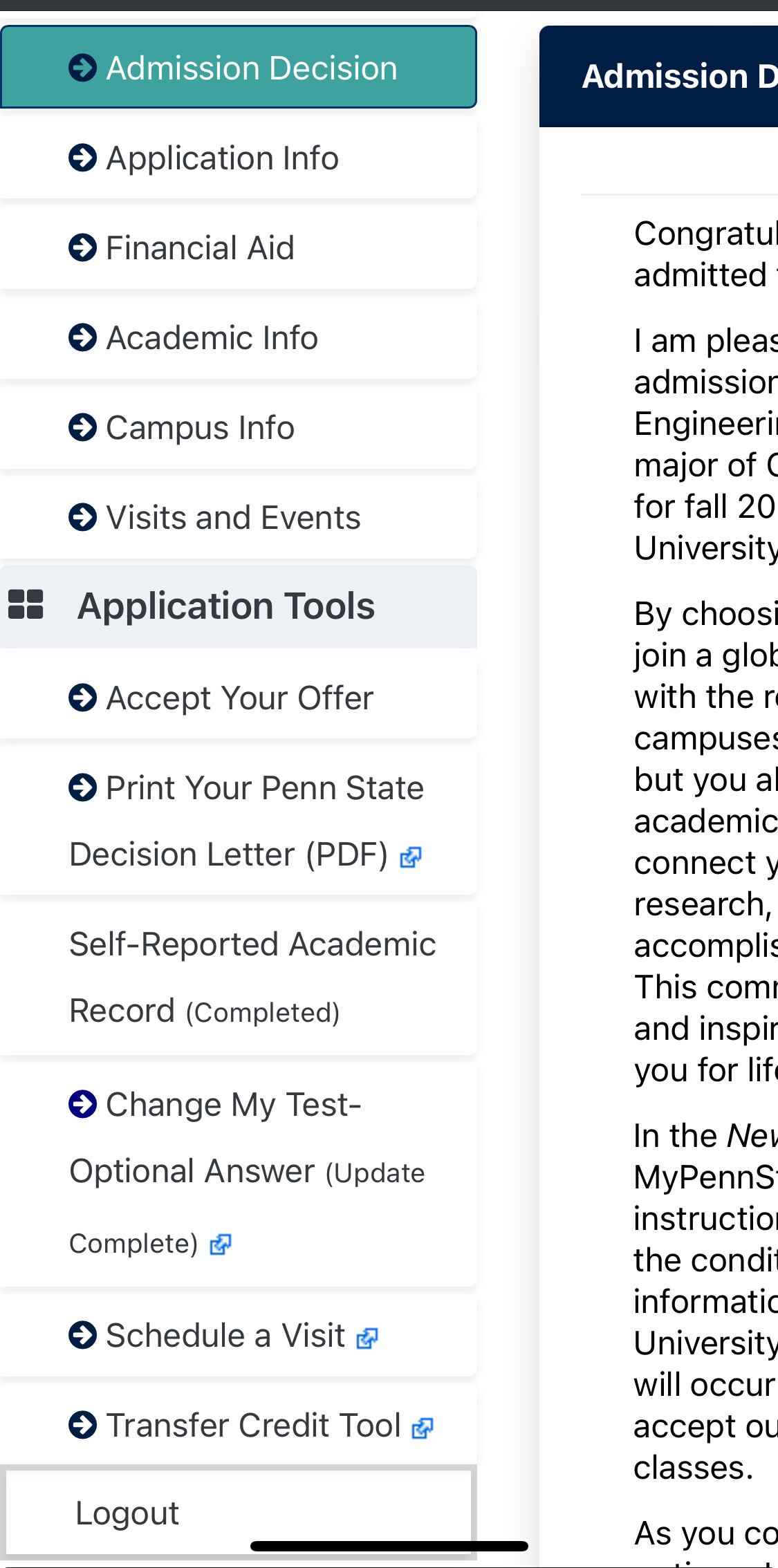Go to Visits and Events
Image resolution: width=778 pixels, height=1568 pixels.
233,518
